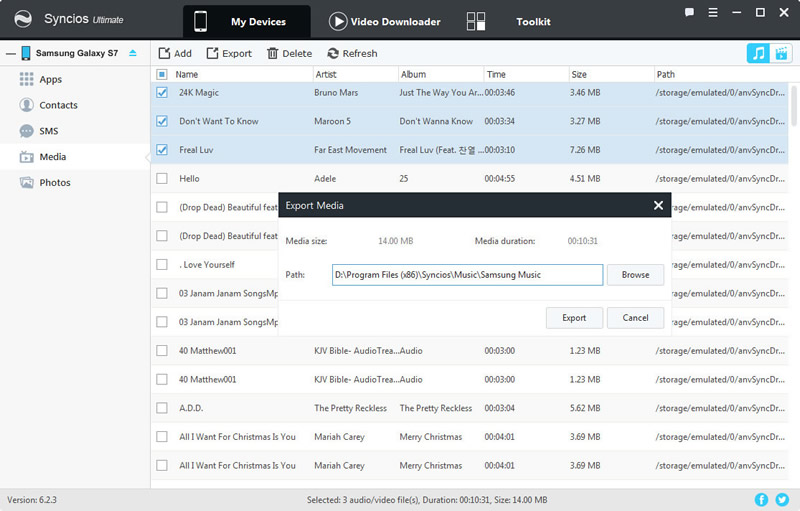Viewport: 800px width, 511px height.
Task: Click the Apps grid icon
Action: point(27,79)
